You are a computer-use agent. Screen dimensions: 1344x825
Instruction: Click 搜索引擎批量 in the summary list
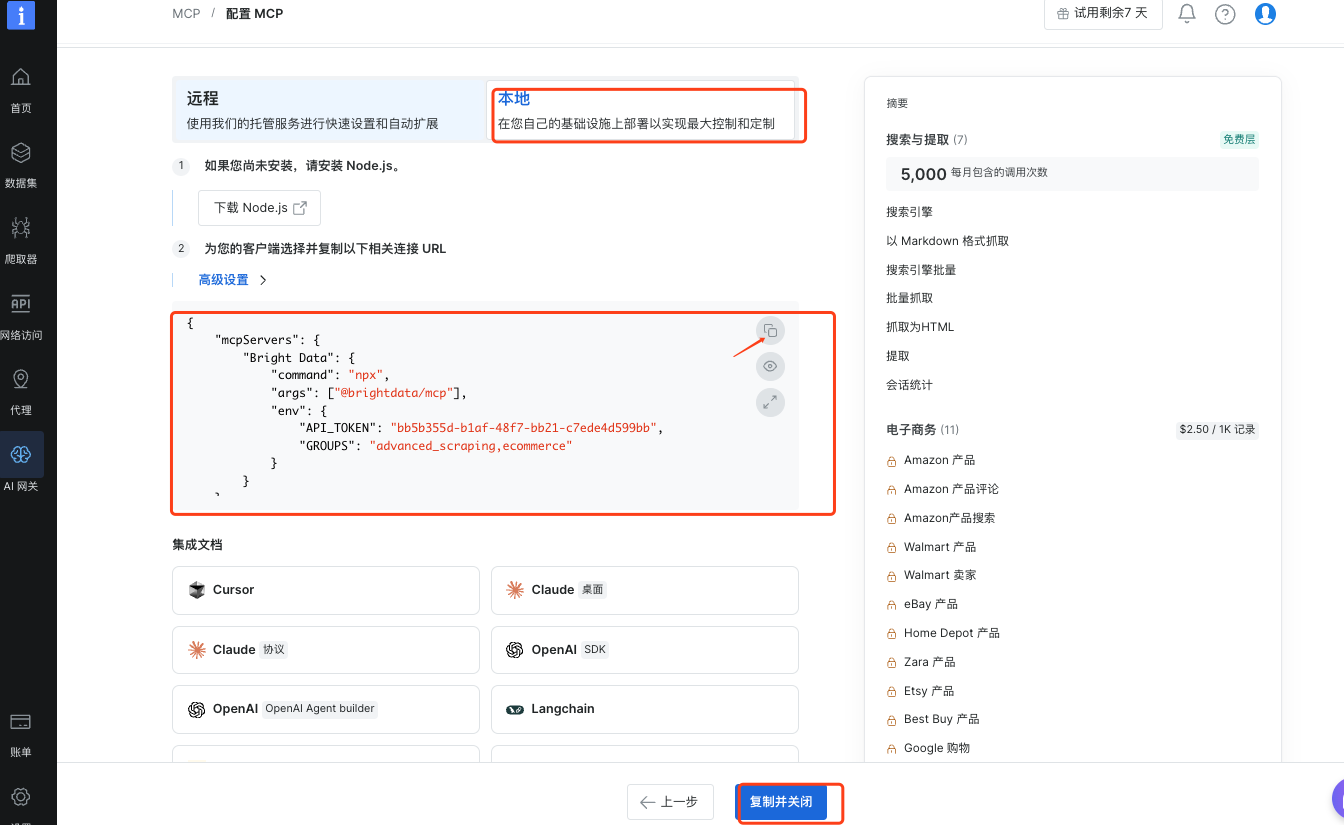click(x=921, y=270)
